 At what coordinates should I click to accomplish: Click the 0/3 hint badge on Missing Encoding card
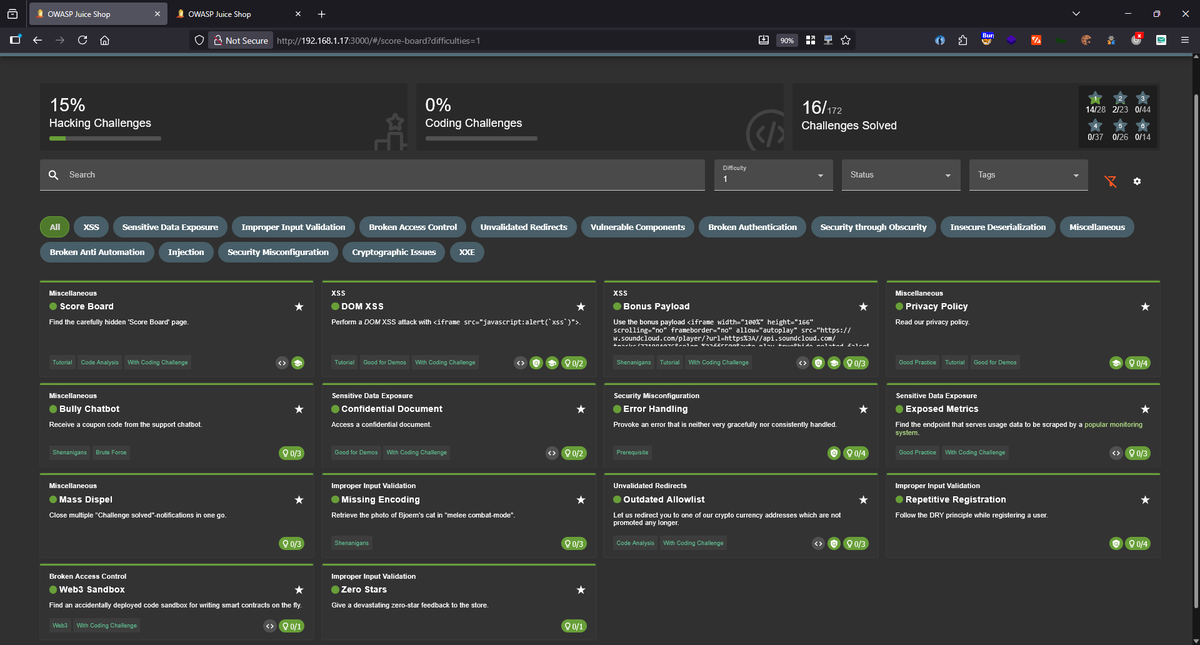tap(574, 544)
